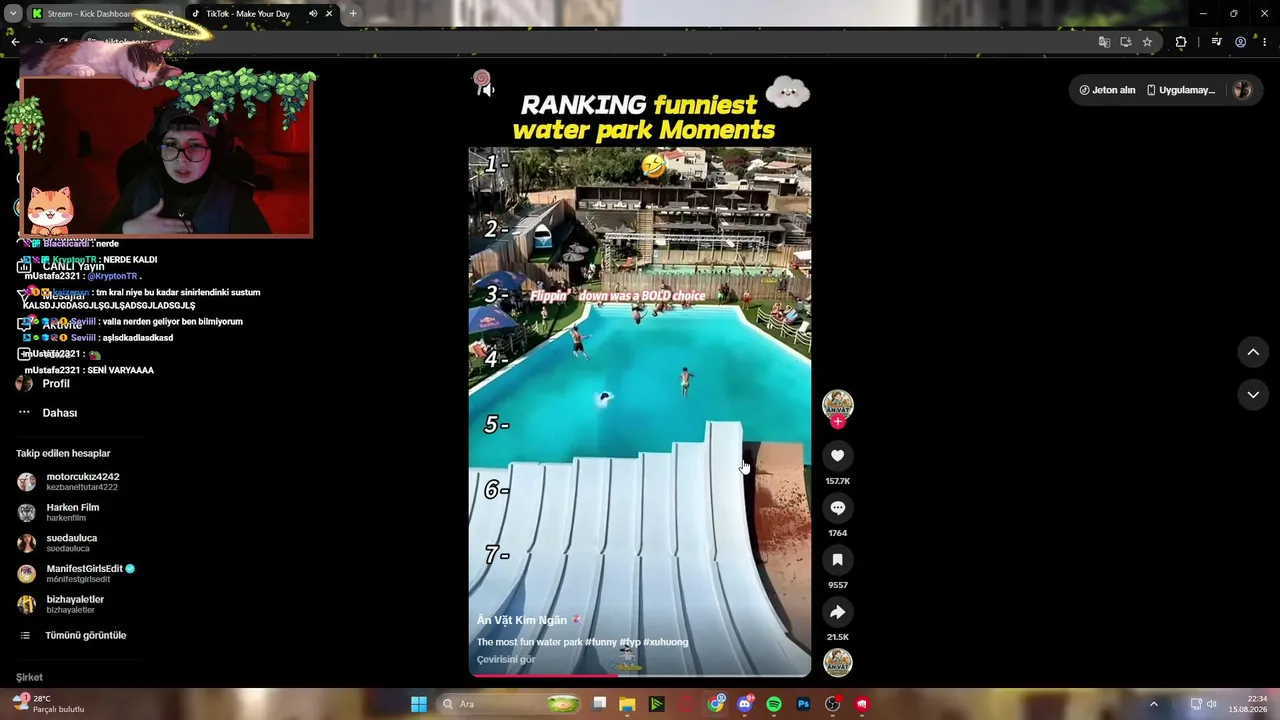Image resolution: width=1280 pixels, height=720 pixels.
Task: Open the Chrome profile icon
Action: click(1240, 42)
